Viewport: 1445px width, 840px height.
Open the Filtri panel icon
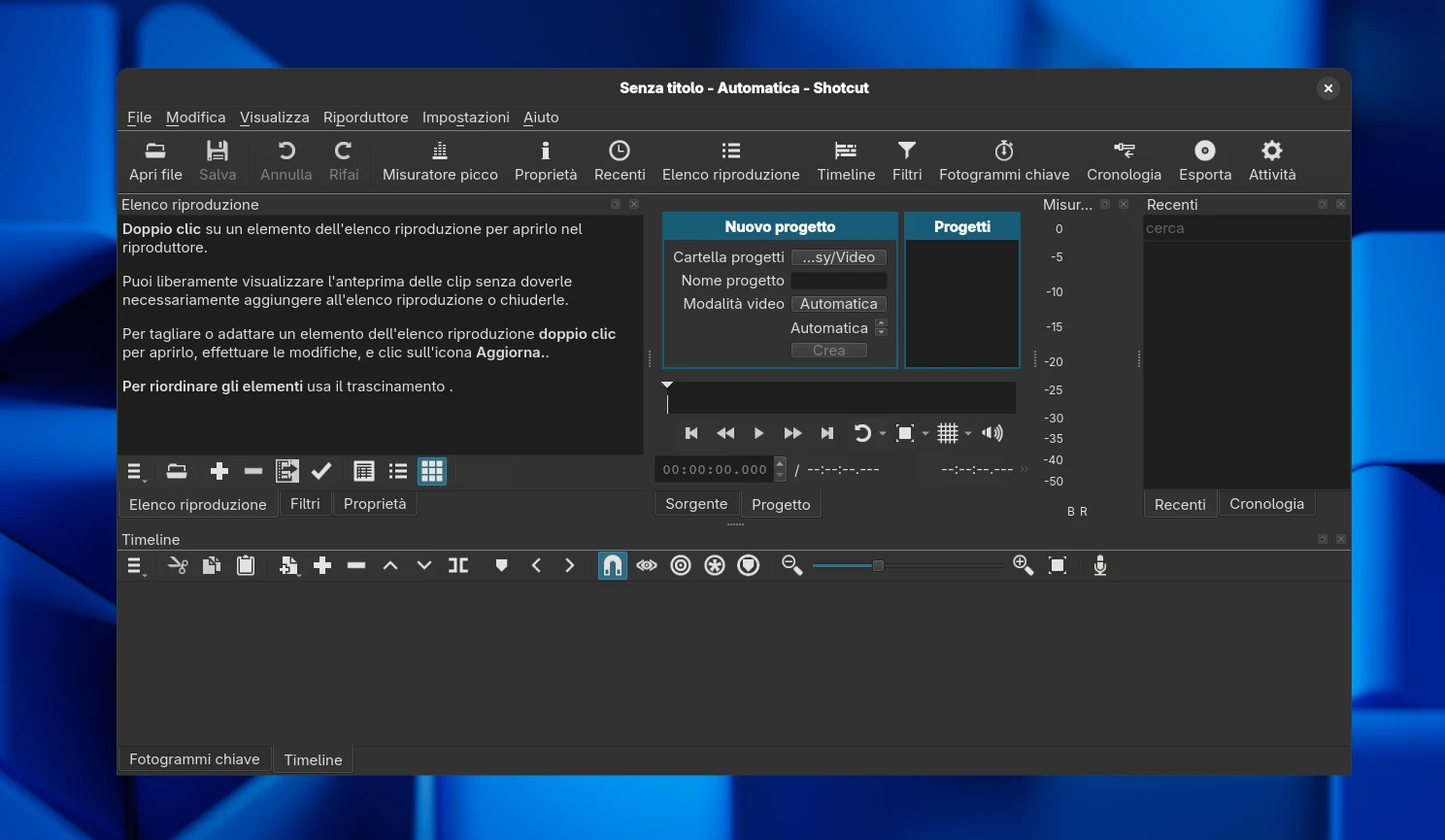pyautogui.click(x=906, y=160)
